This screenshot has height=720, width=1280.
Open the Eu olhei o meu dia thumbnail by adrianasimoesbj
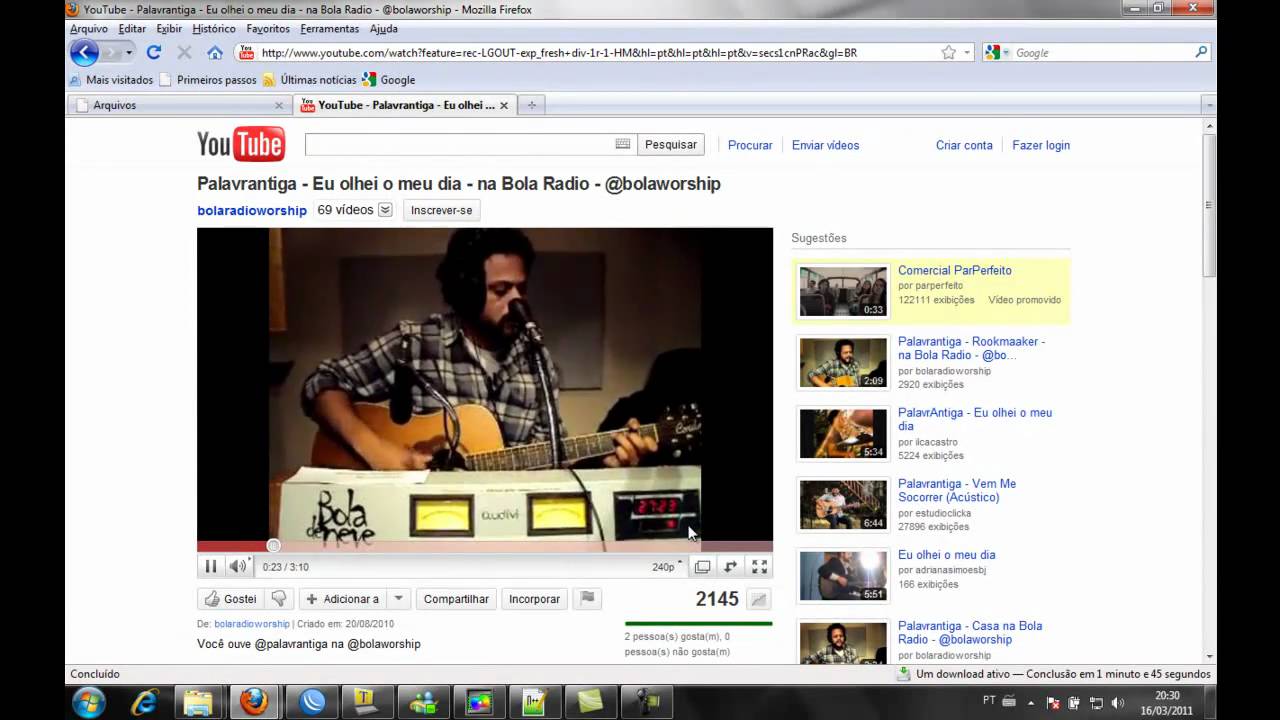(843, 576)
